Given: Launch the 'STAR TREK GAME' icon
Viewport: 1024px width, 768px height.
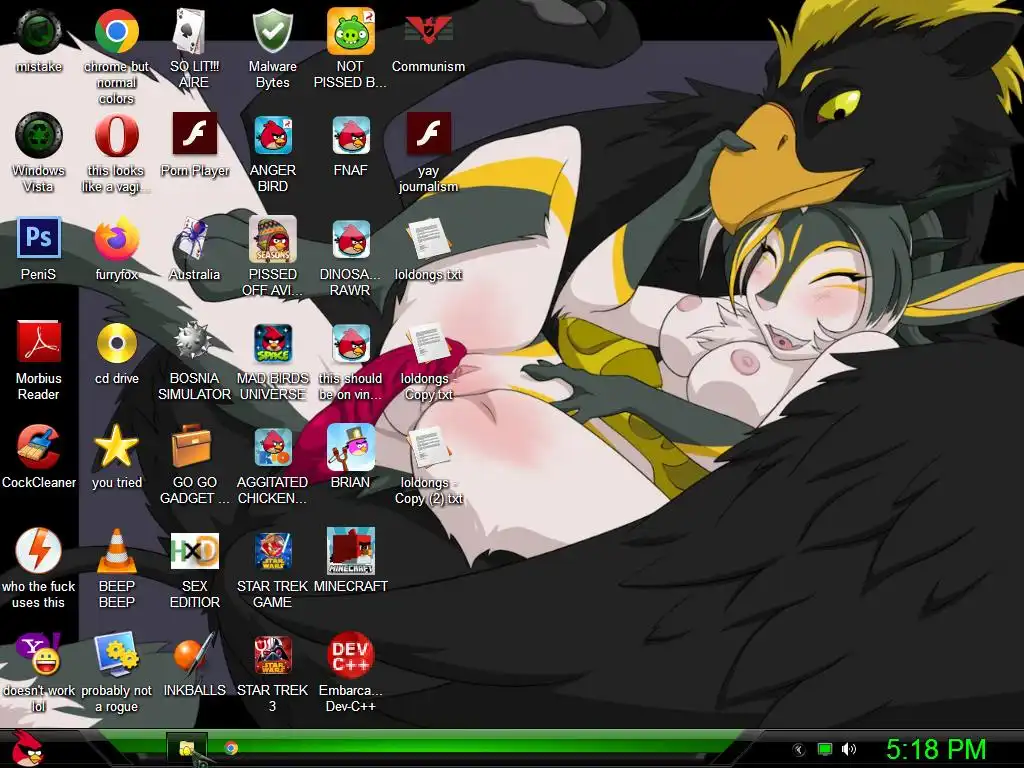Looking at the screenshot, I should click(272, 551).
